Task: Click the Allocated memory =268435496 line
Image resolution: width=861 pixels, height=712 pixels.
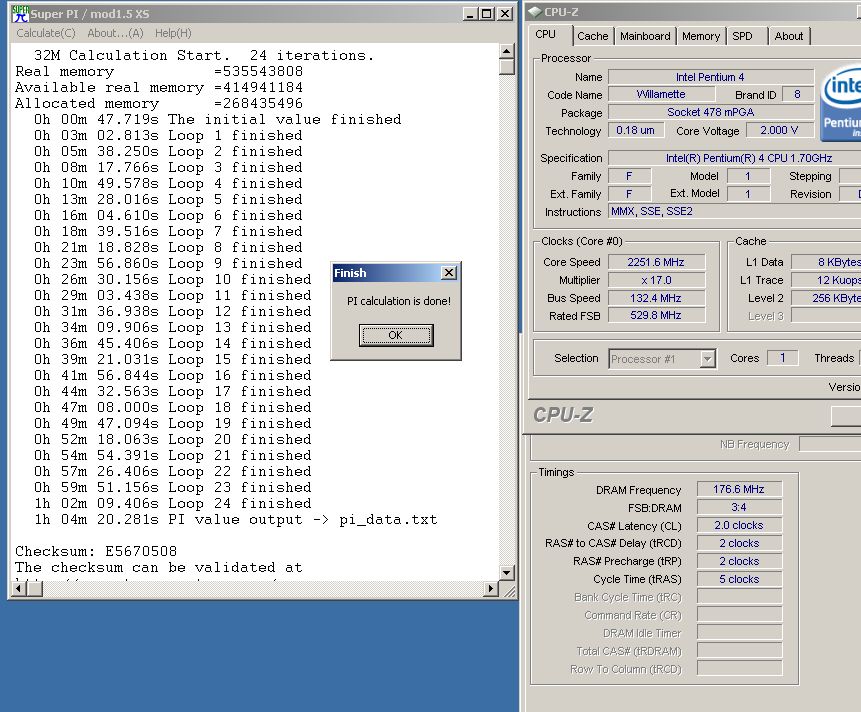Action: pos(159,103)
